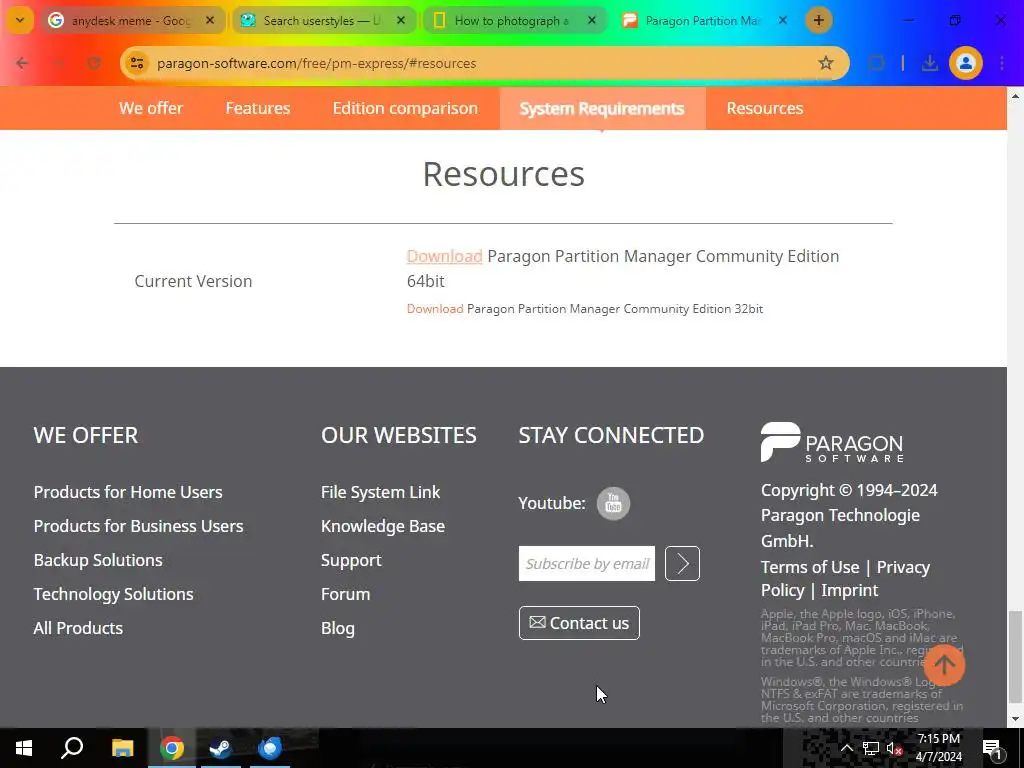
Task: Open Terms of Use link
Action: coord(810,567)
